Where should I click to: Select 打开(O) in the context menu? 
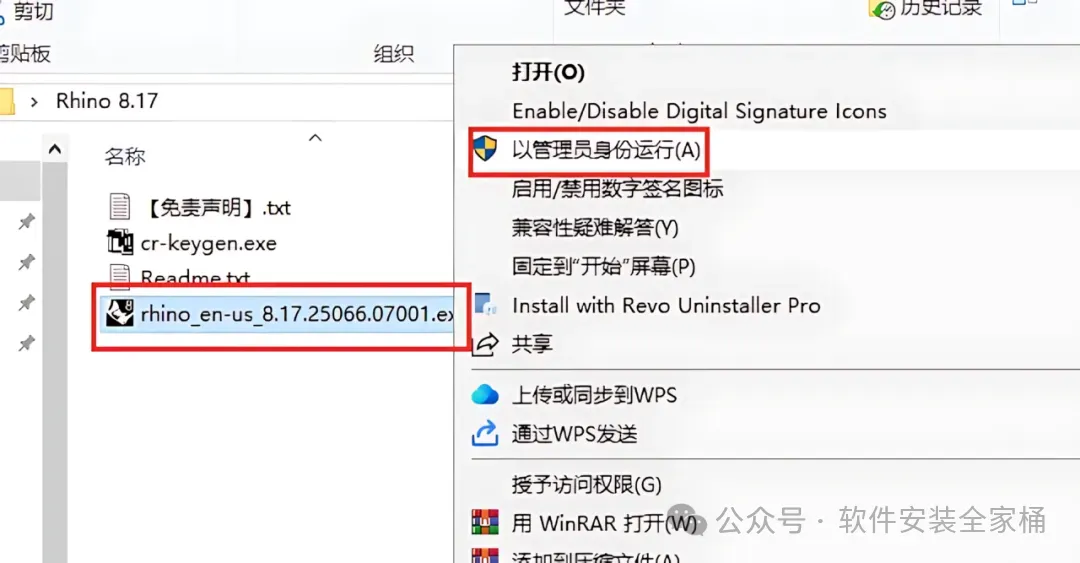click(x=548, y=72)
